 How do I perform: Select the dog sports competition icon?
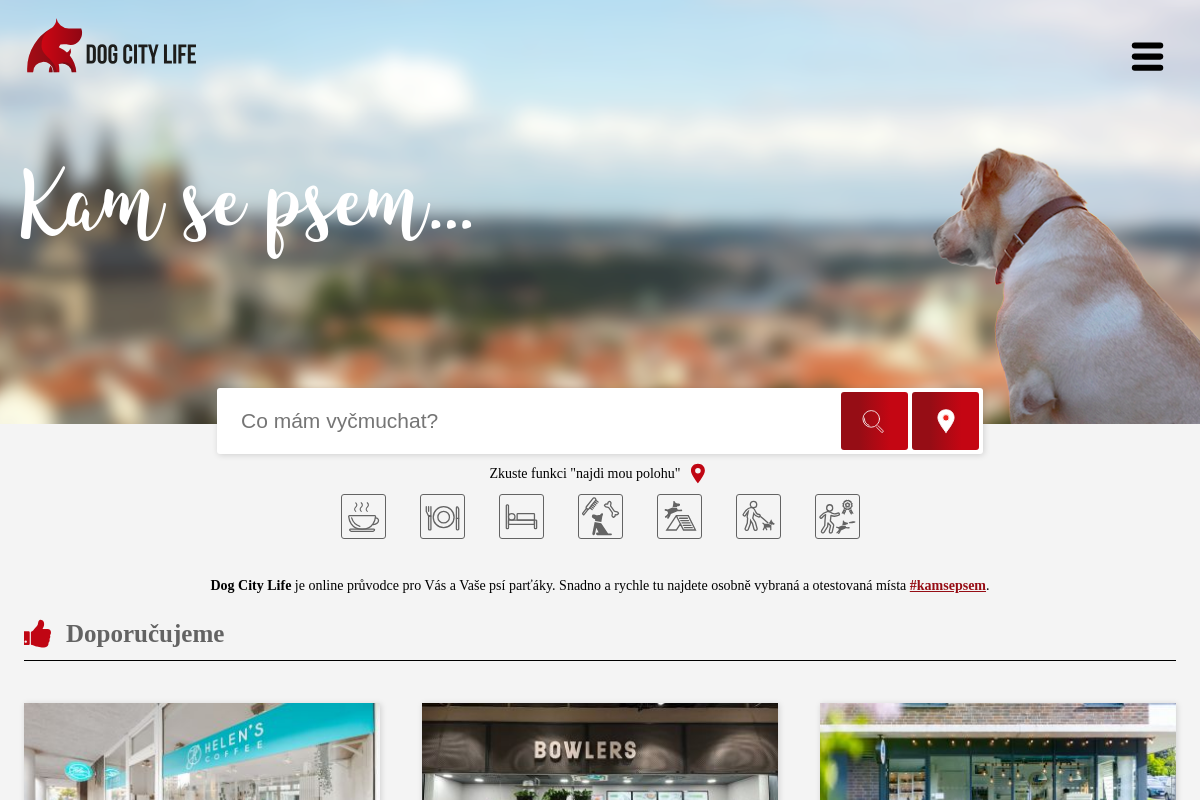point(837,516)
